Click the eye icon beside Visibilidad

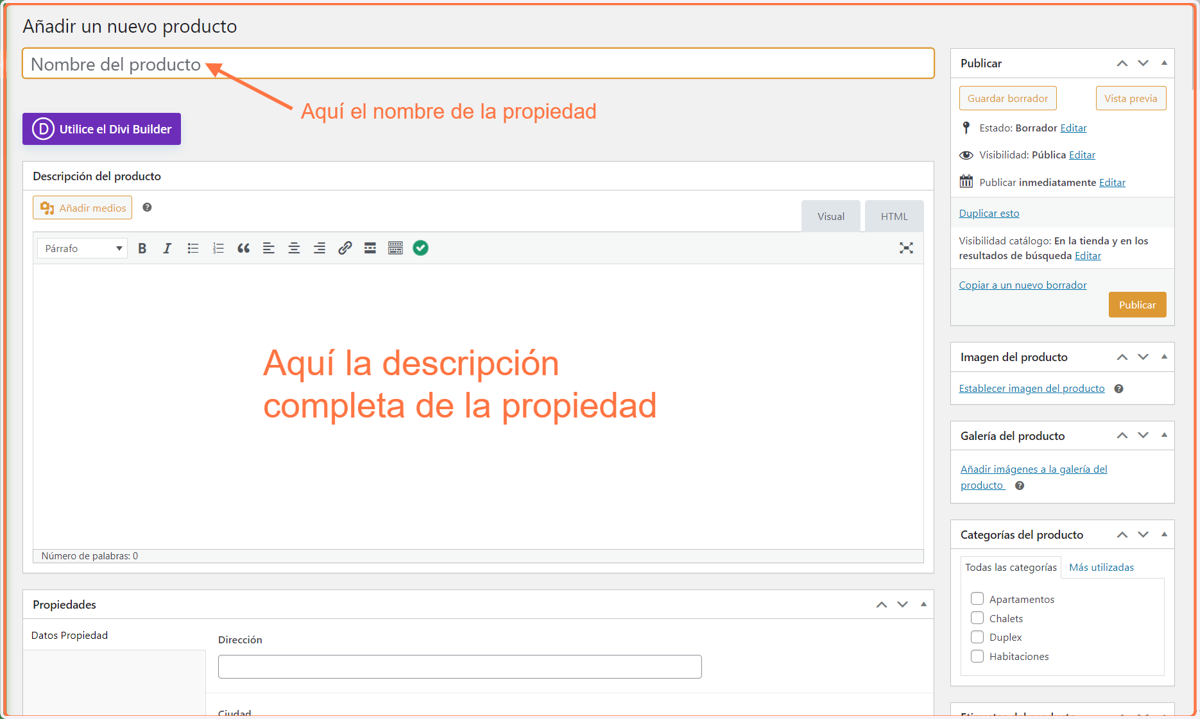tap(966, 155)
